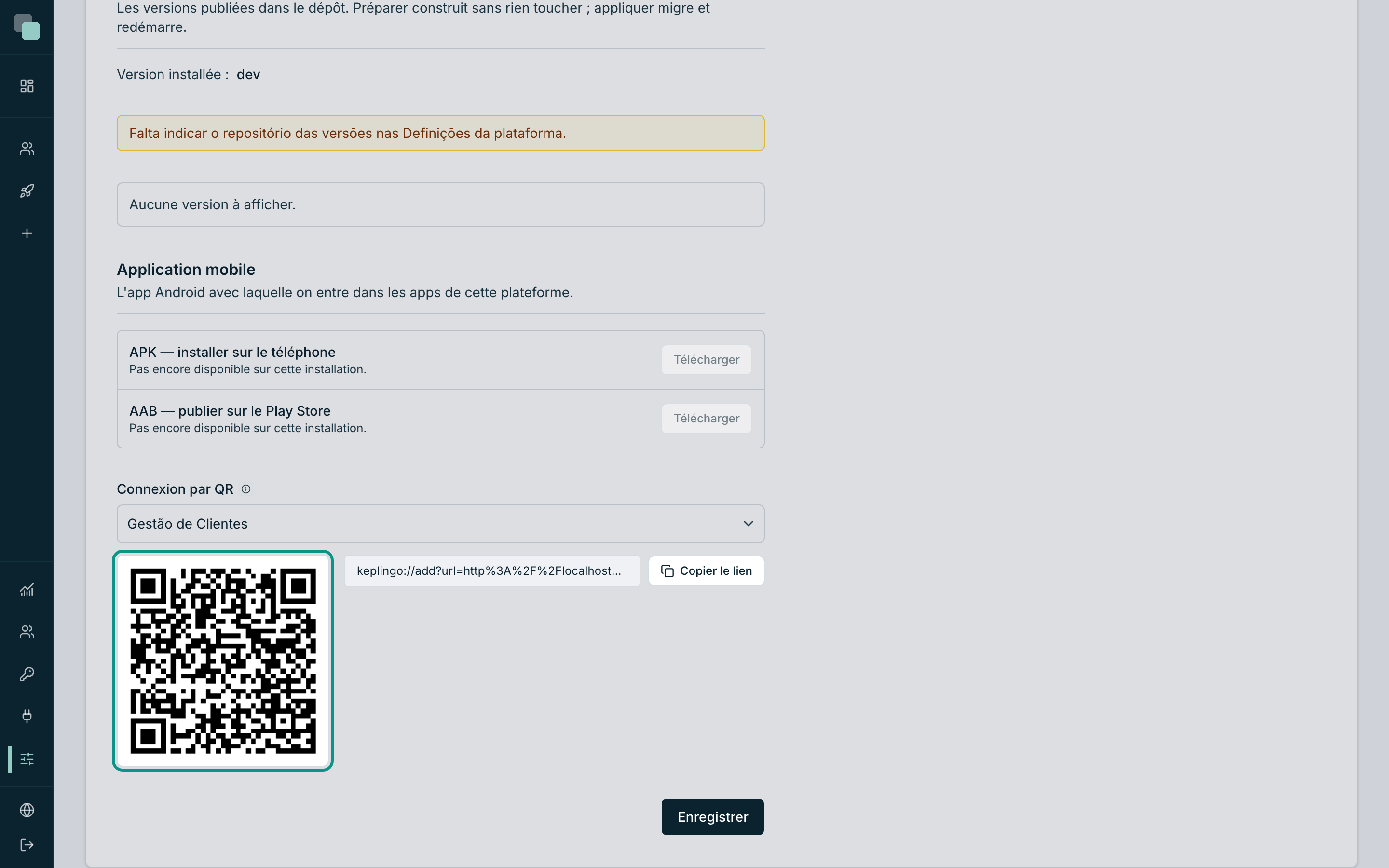Click the 'Connexion par QR' label
1389x868 pixels.
click(175, 489)
